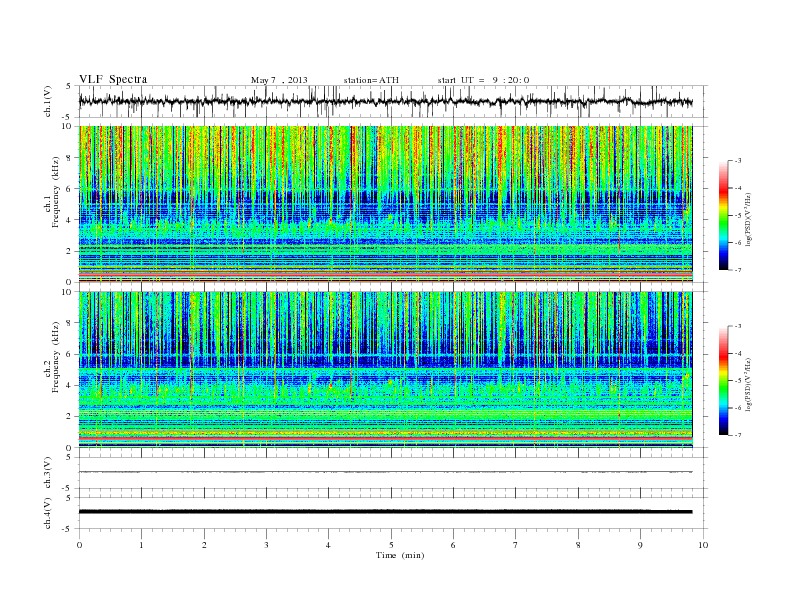Click the "ch.1(V)" axis label

(48, 101)
